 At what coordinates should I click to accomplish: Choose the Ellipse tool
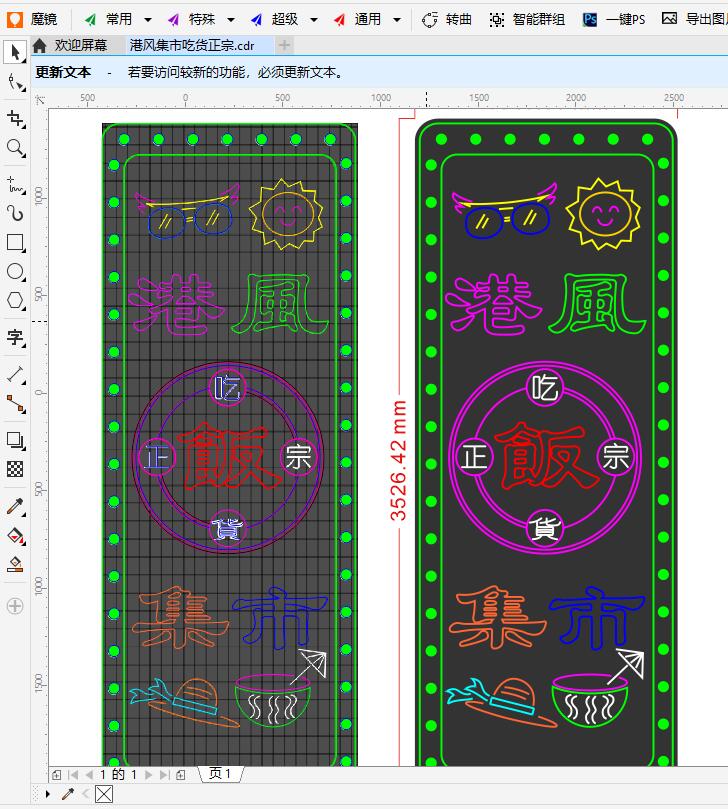[15, 271]
